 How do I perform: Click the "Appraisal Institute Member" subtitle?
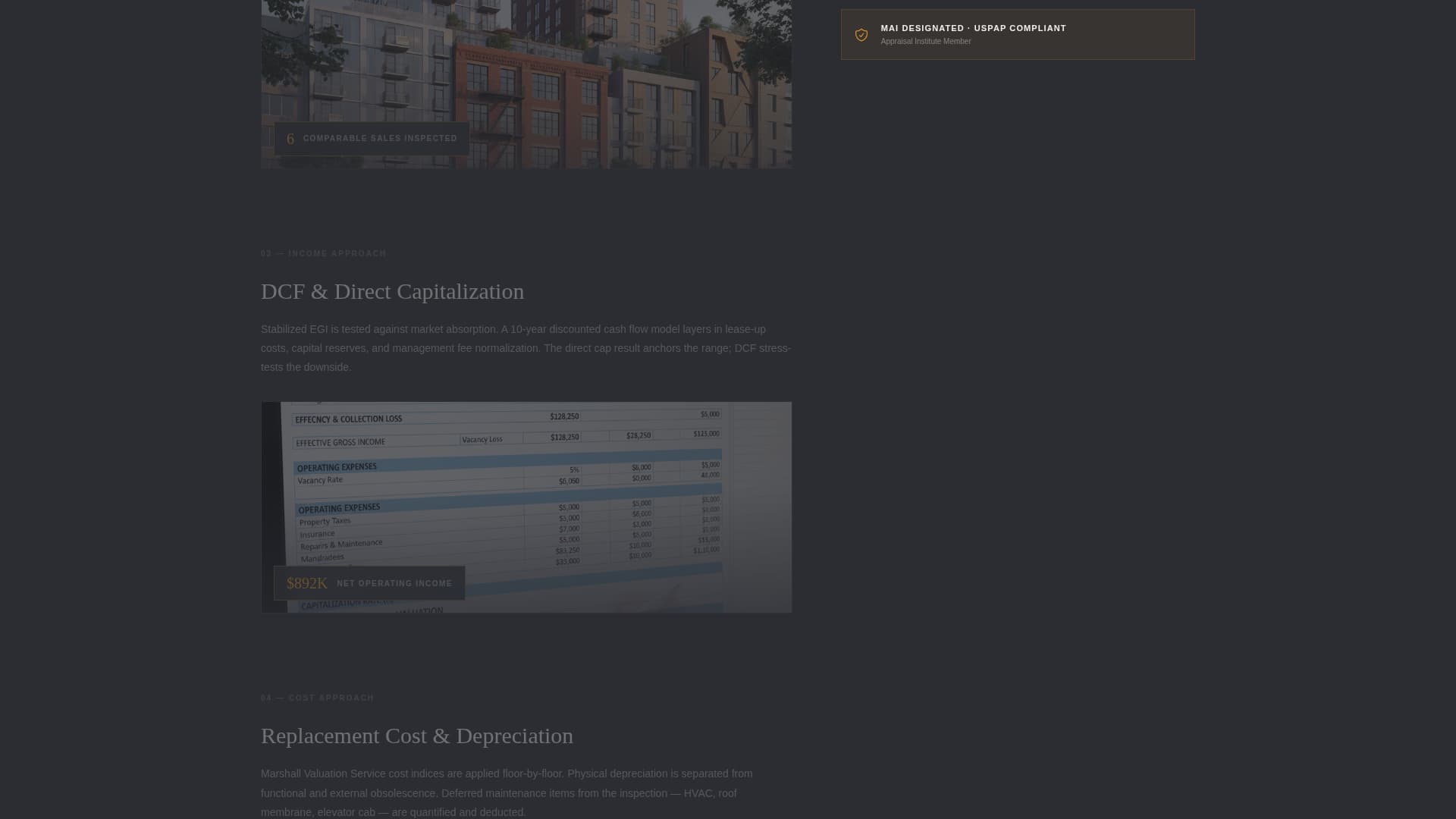[925, 42]
